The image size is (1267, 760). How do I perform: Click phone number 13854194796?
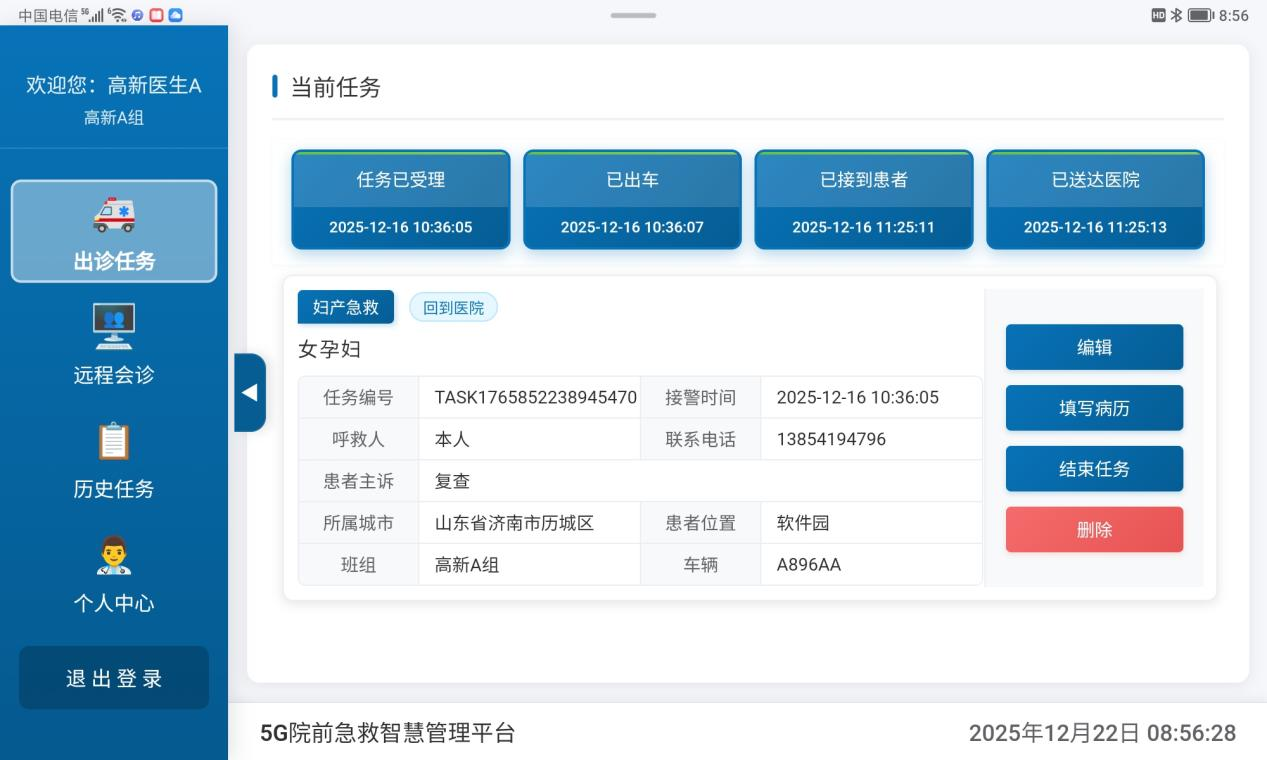pos(831,439)
